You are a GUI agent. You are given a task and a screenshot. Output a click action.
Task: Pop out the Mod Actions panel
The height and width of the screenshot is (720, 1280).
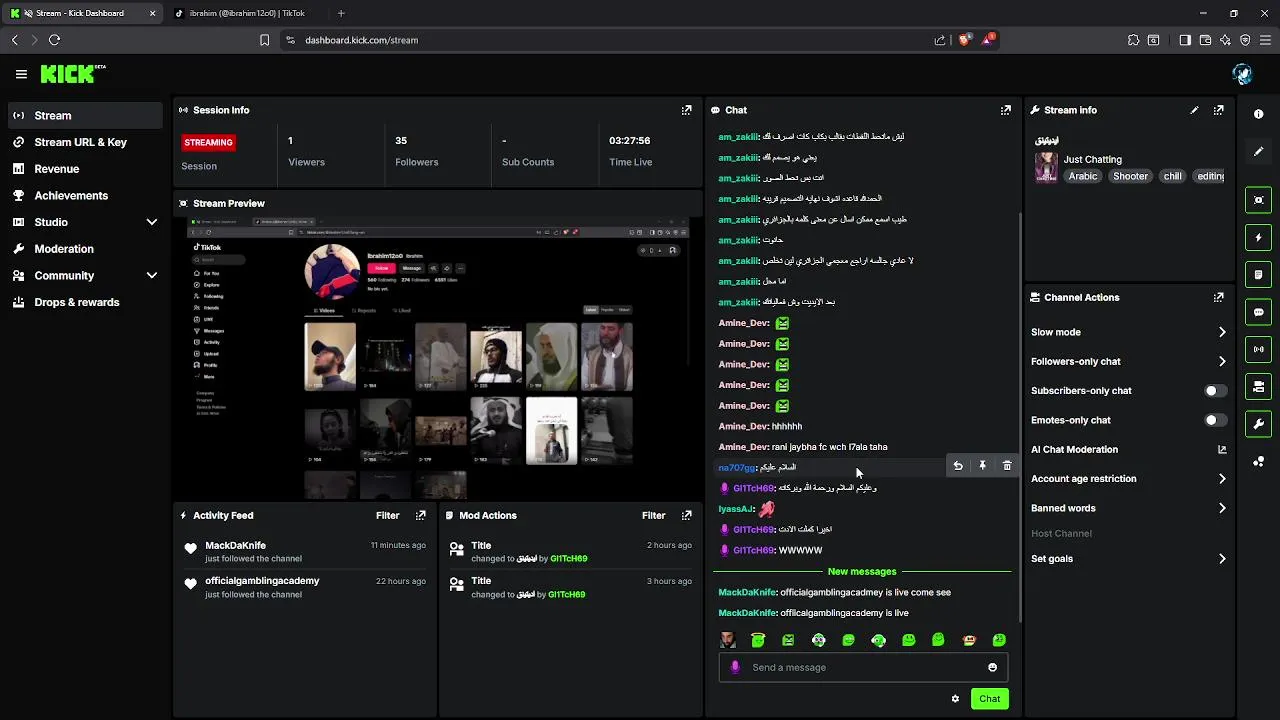coord(686,515)
